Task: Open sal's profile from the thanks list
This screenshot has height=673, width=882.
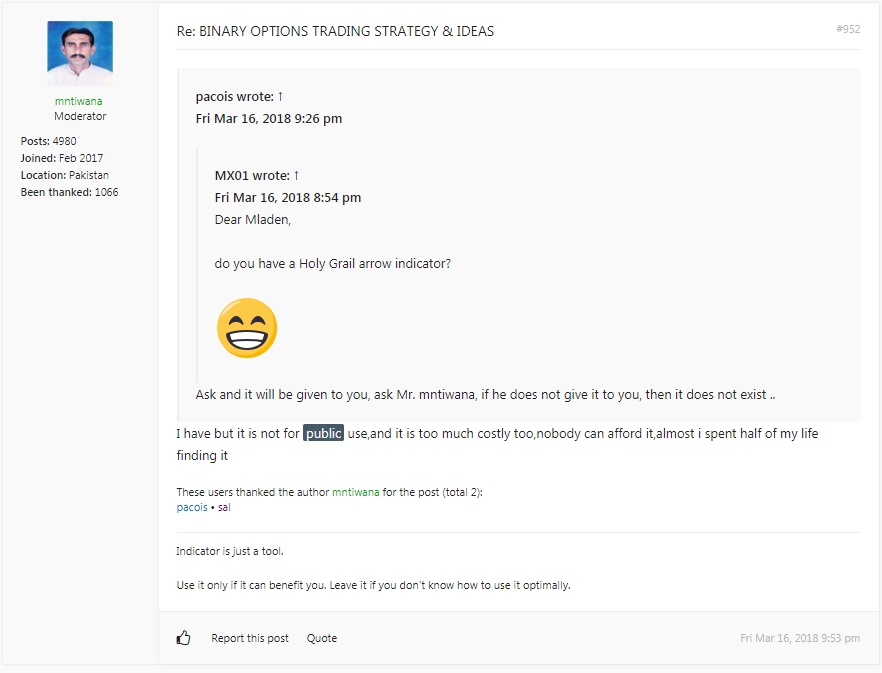Action: (x=224, y=507)
